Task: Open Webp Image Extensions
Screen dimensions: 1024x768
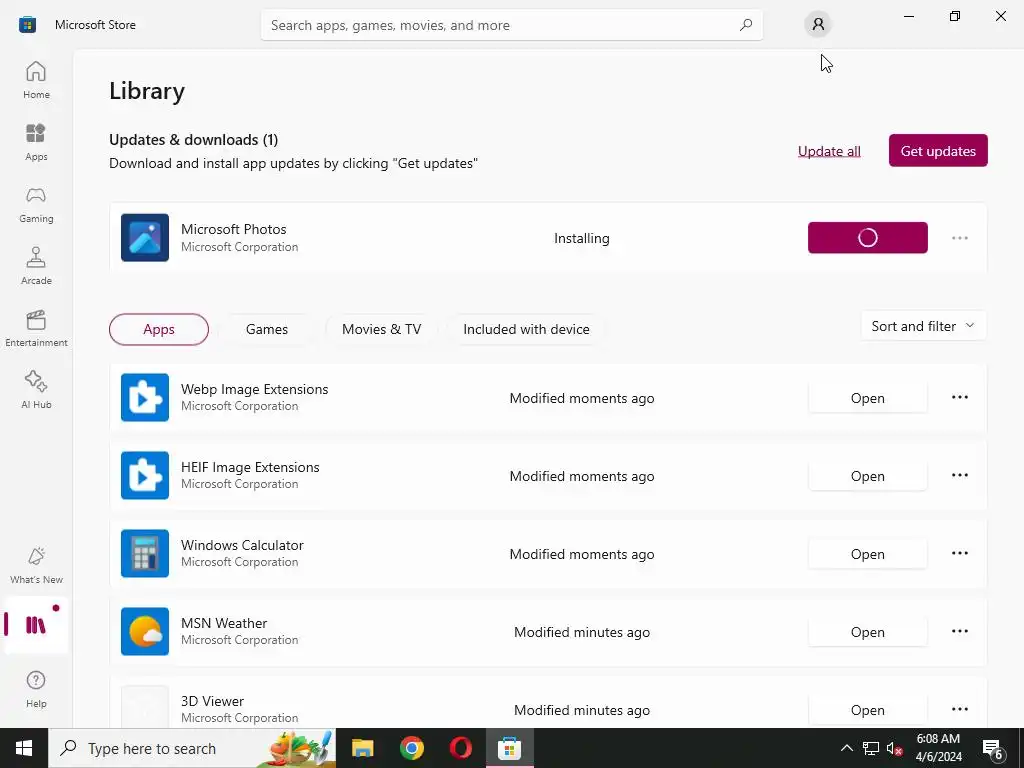Action: point(867,398)
